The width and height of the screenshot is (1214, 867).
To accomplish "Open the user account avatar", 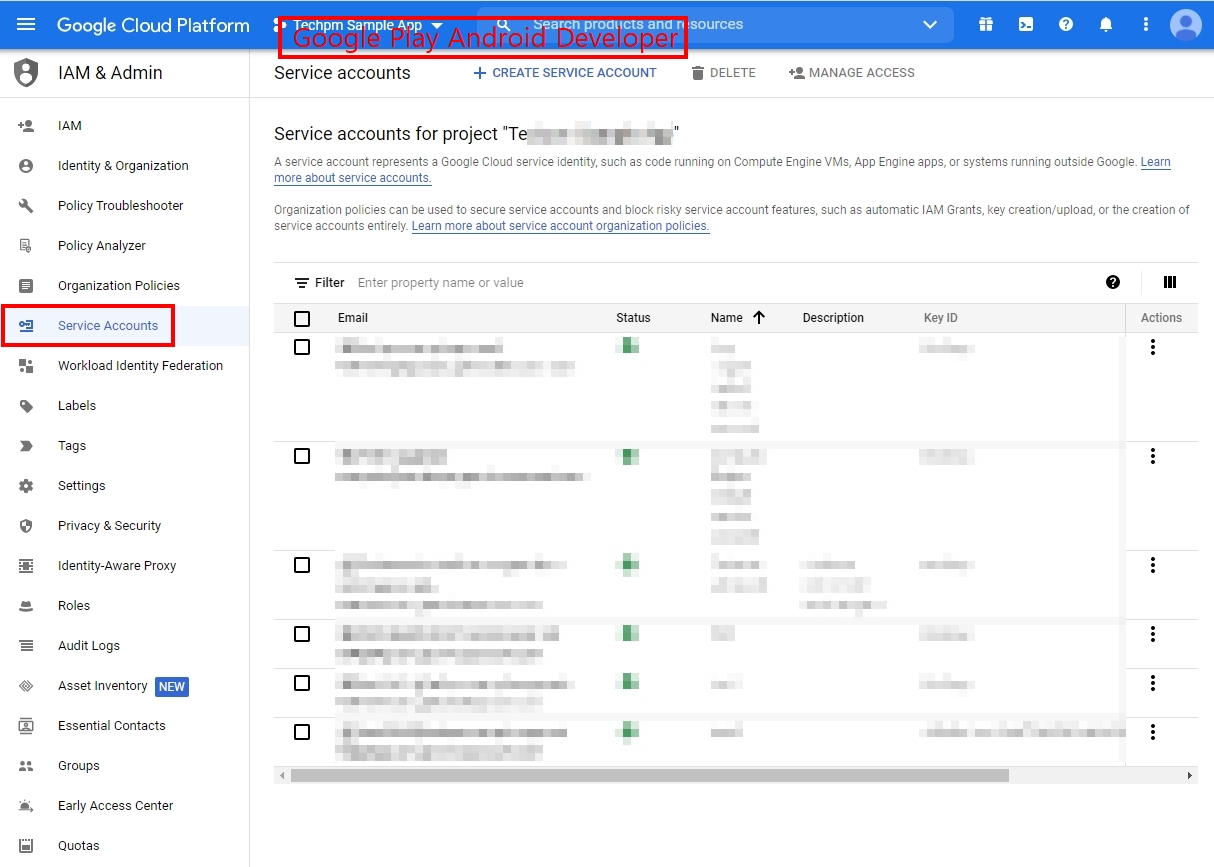I will (x=1185, y=24).
